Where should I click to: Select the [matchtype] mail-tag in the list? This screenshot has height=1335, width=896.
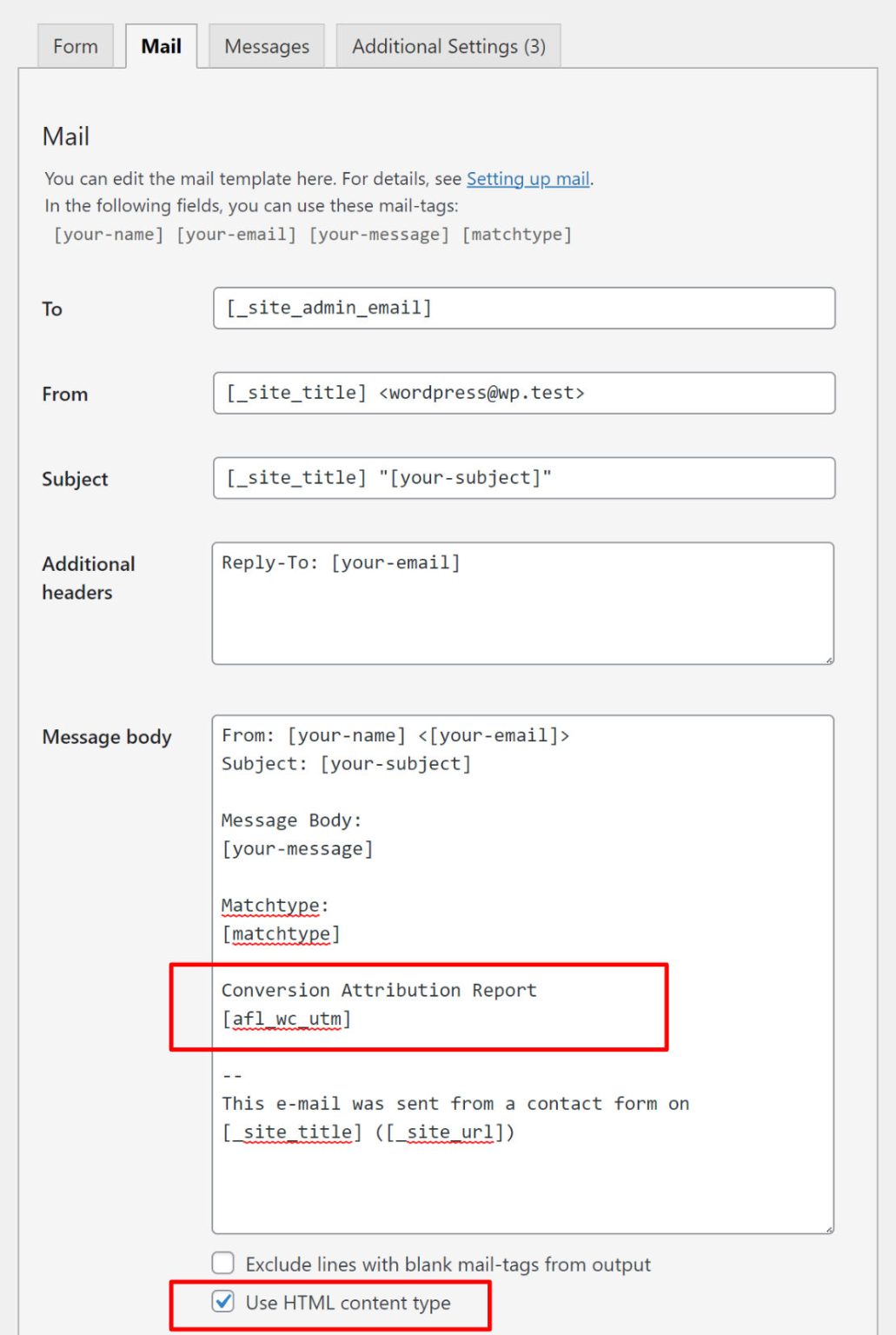point(517,235)
